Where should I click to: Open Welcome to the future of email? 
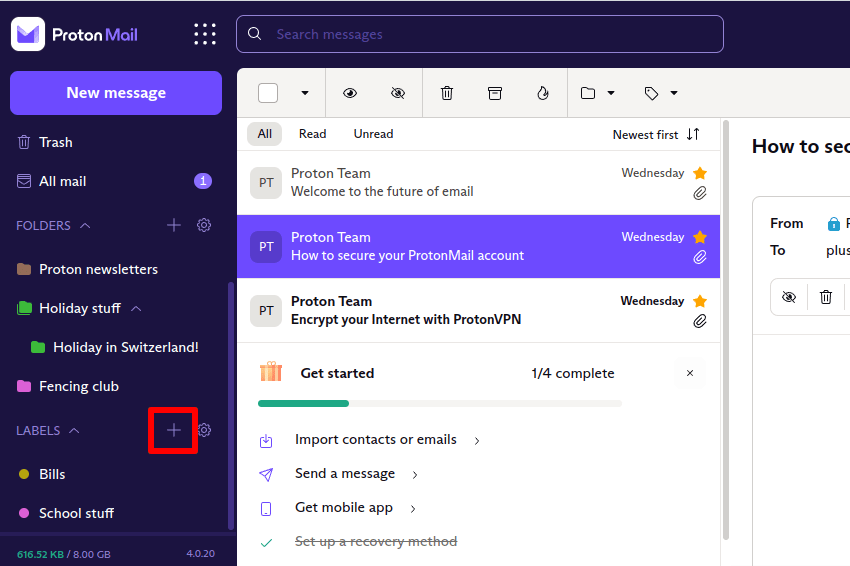click(479, 183)
